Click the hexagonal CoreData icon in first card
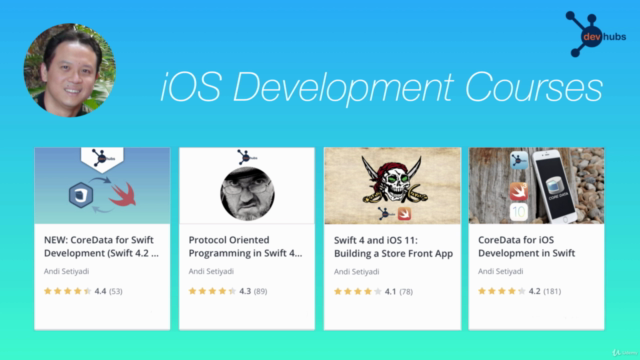Viewport: 640px width, 360px height. (x=81, y=195)
